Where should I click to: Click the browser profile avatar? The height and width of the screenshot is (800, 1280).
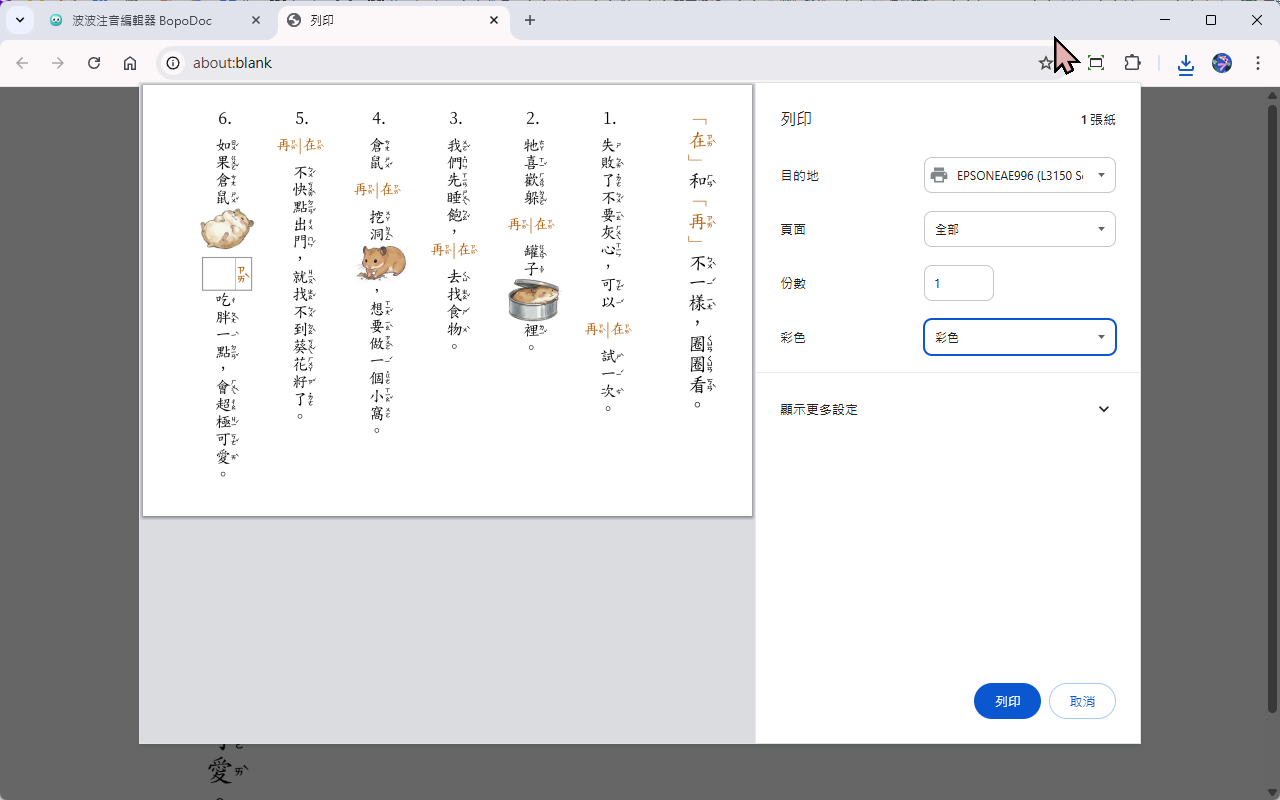pos(1221,62)
